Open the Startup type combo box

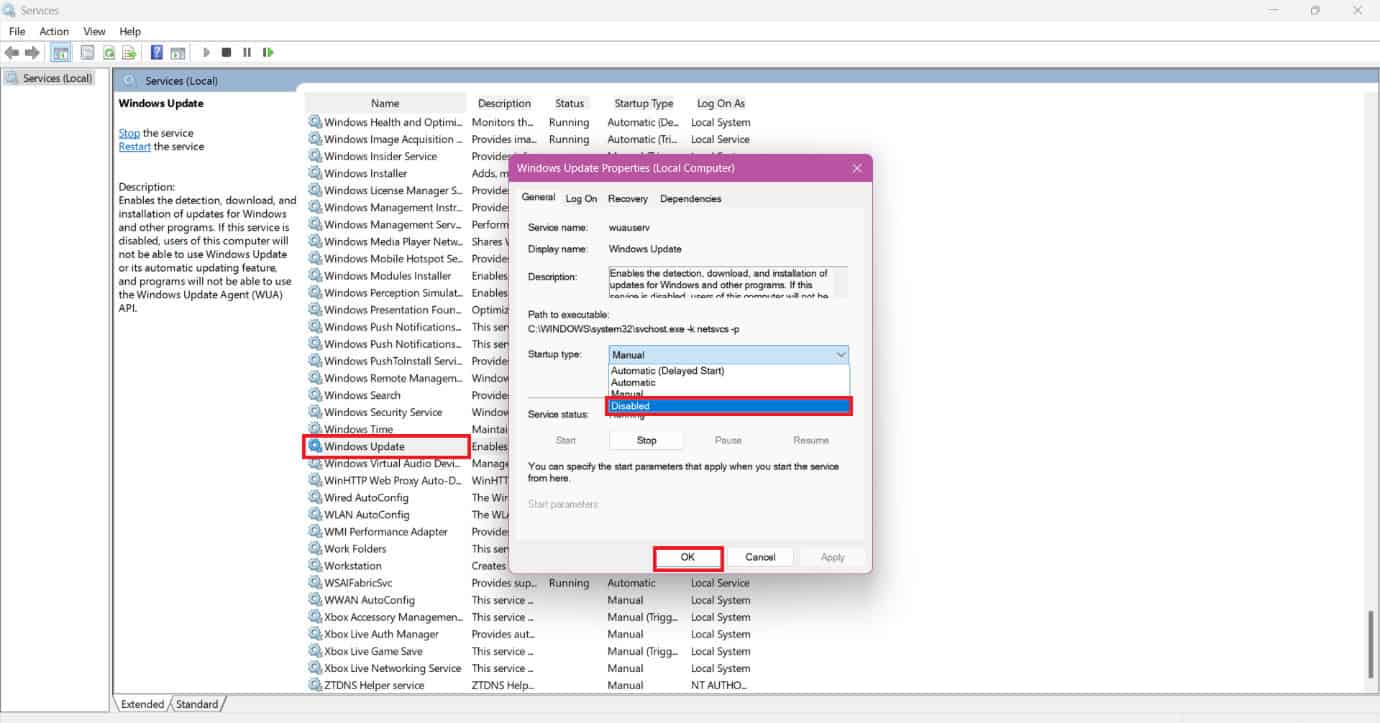729,354
